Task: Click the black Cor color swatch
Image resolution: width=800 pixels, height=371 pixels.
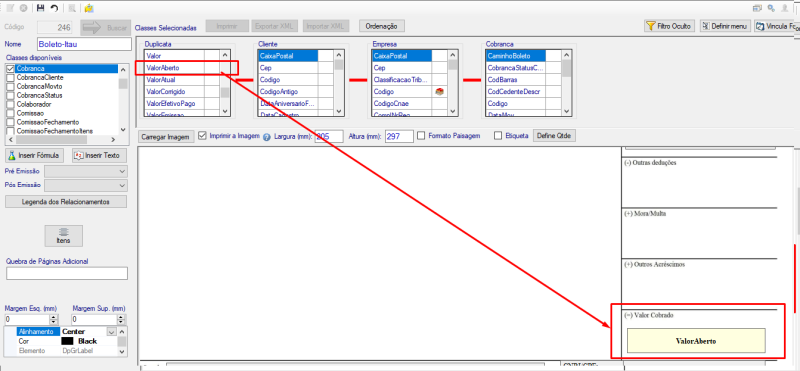Action: tap(67, 341)
